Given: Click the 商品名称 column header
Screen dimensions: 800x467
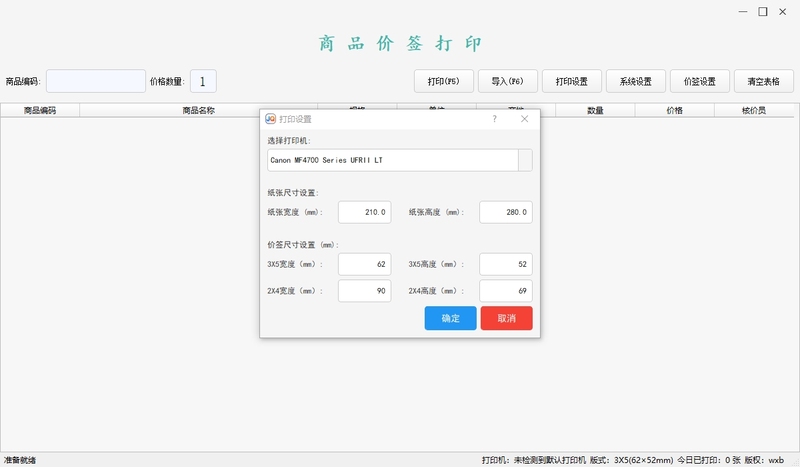Looking at the screenshot, I should [198, 110].
